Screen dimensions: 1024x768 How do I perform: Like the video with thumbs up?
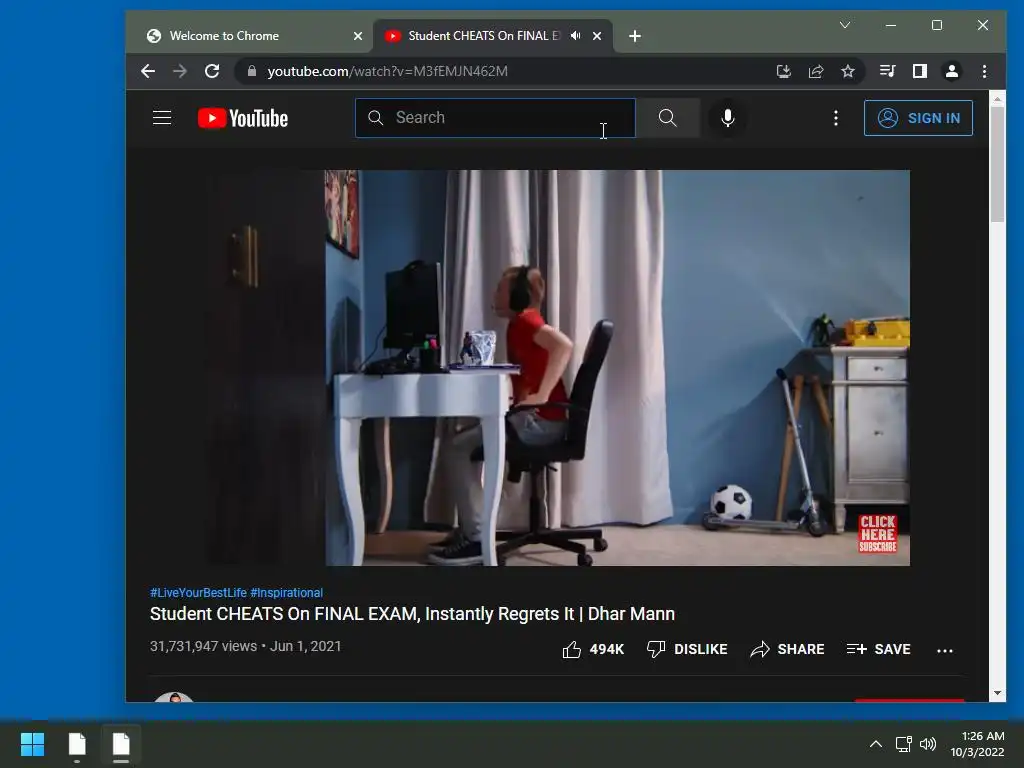coord(593,649)
